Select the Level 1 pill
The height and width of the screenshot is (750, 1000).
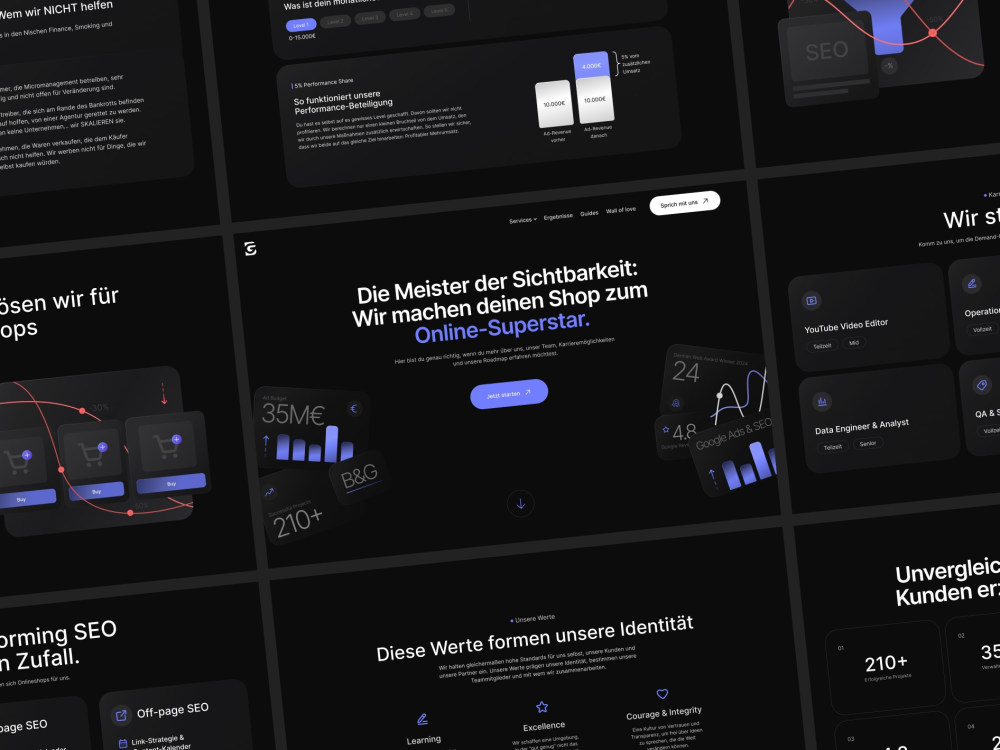click(x=301, y=25)
